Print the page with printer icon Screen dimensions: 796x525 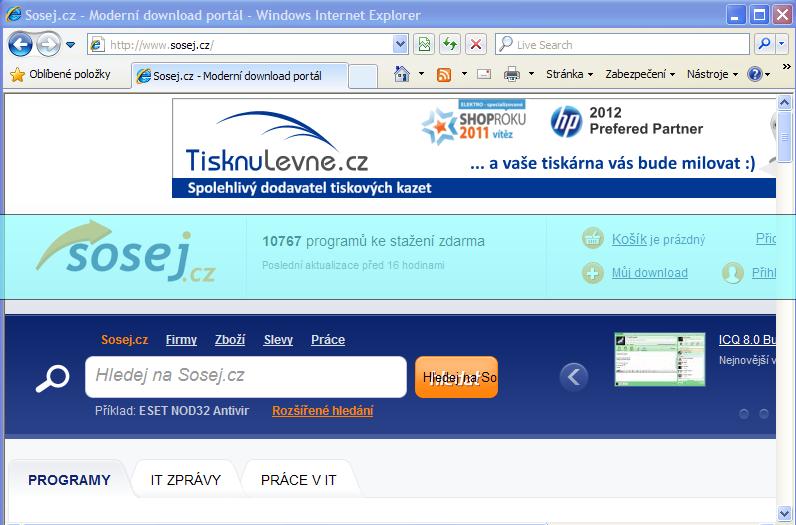(512, 75)
